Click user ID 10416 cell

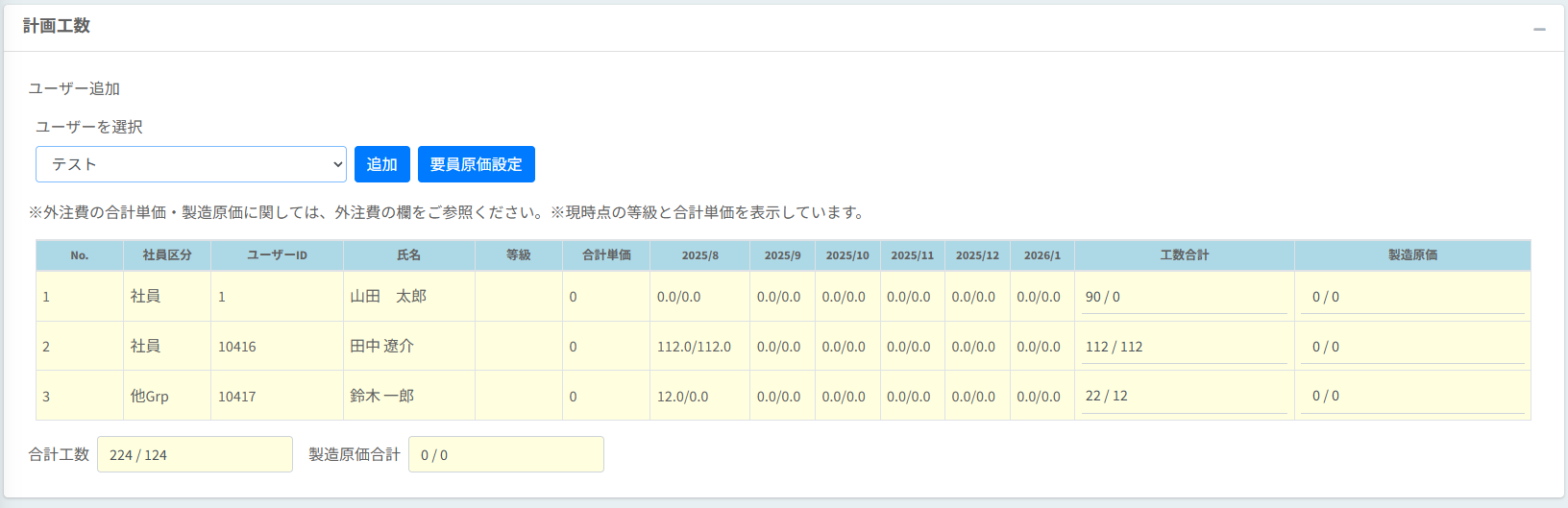click(237, 347)
